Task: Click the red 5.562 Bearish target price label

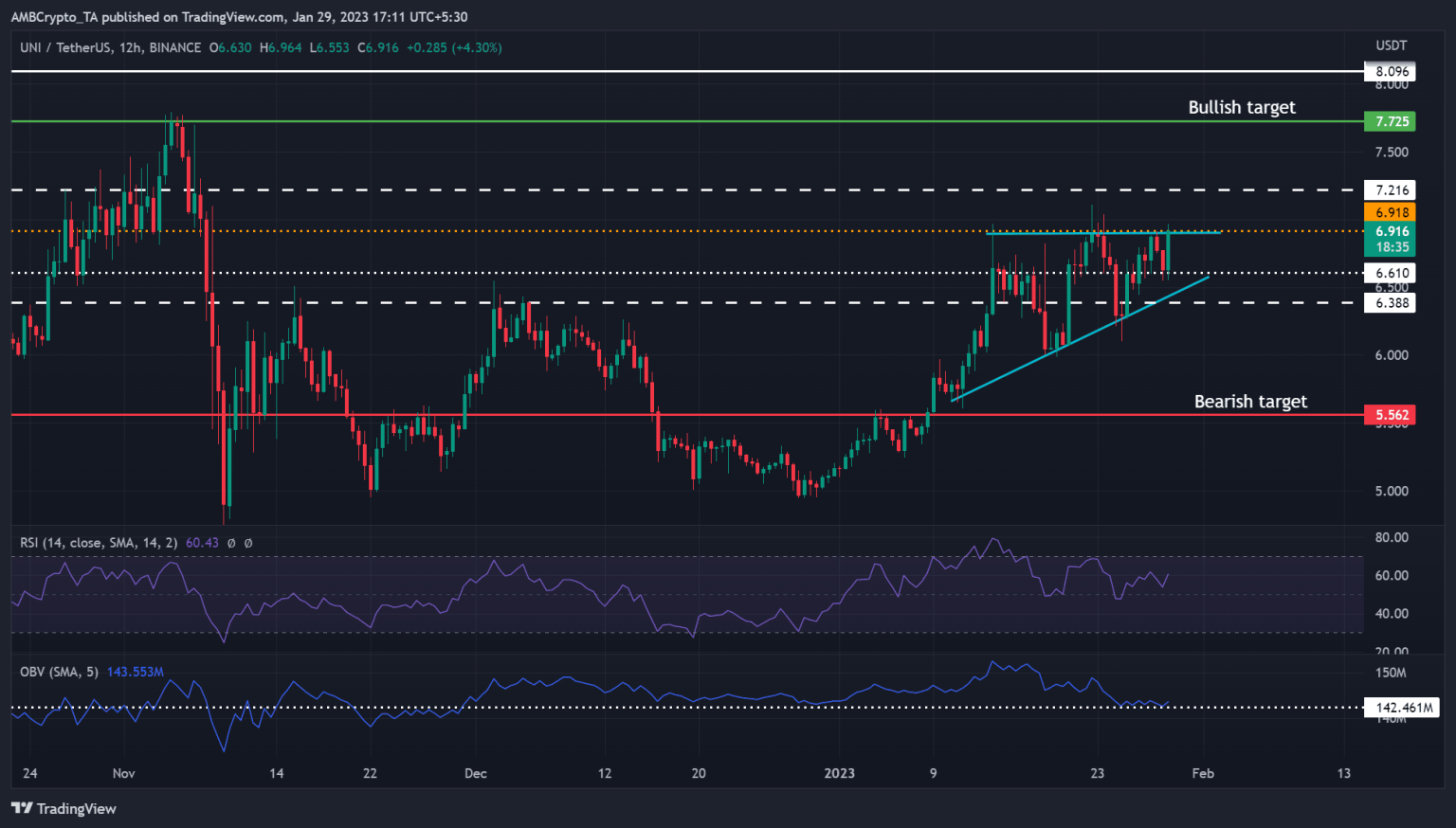Action: (1390, 415)
